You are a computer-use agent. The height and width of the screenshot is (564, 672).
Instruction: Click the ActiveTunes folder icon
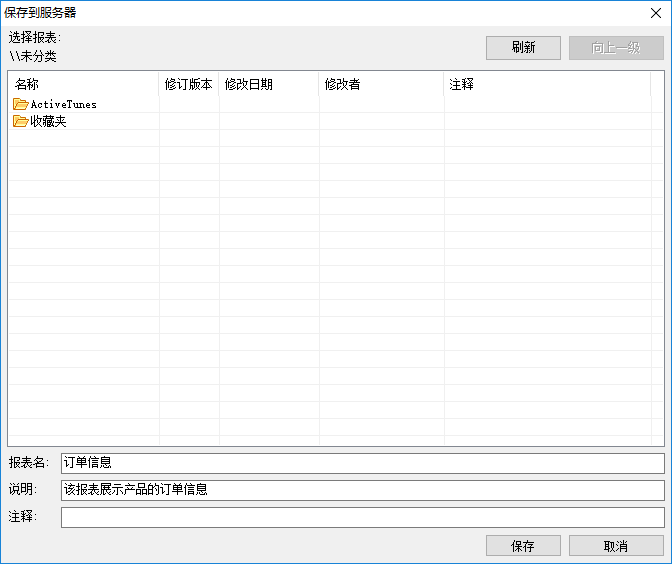coord(21,104)
